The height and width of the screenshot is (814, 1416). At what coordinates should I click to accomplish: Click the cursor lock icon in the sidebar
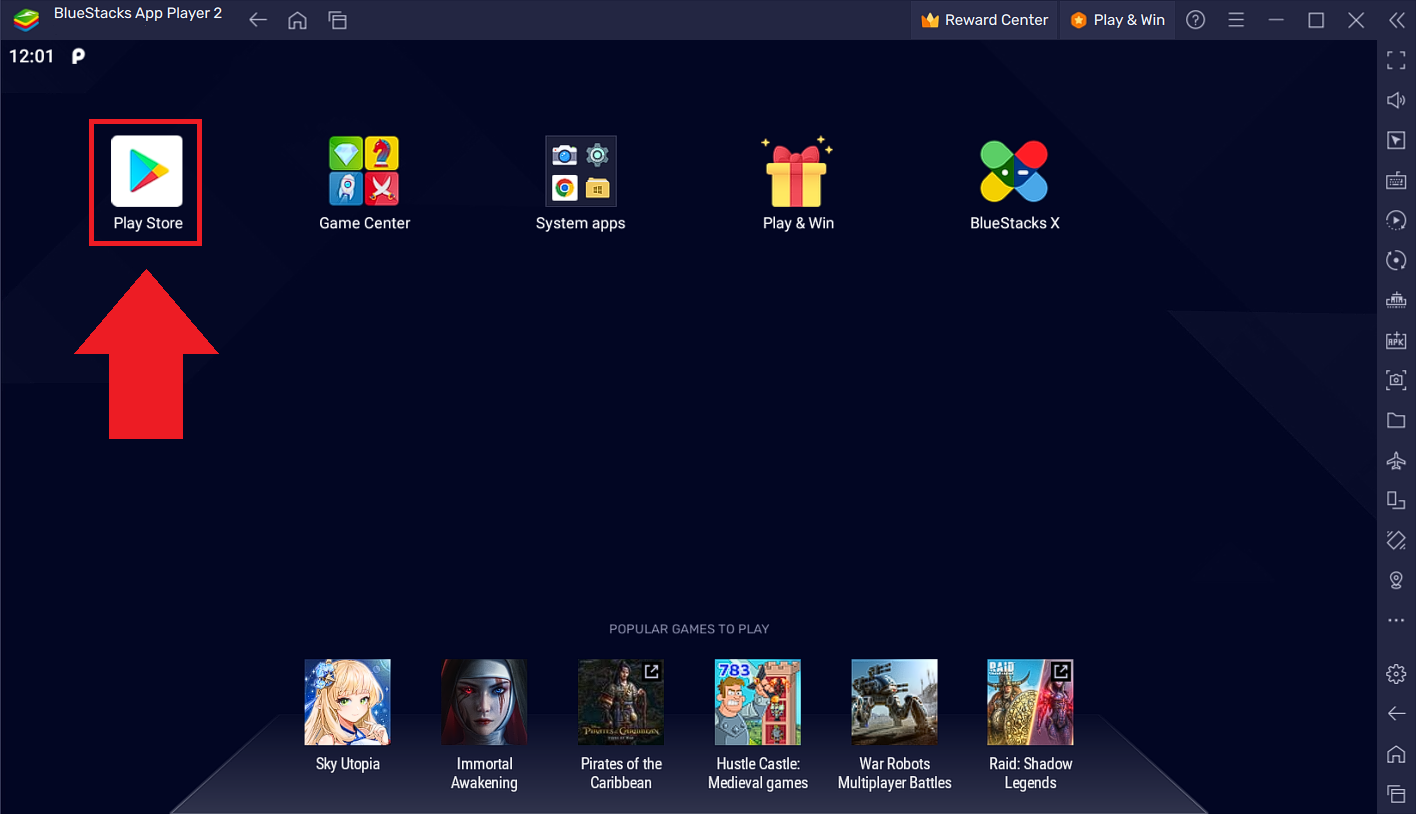pos(1396,140)
